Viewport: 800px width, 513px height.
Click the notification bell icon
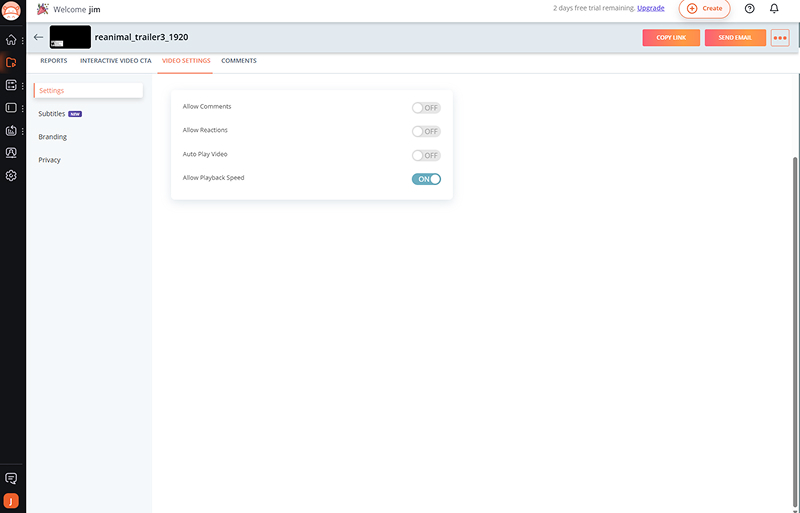(774, 8)
